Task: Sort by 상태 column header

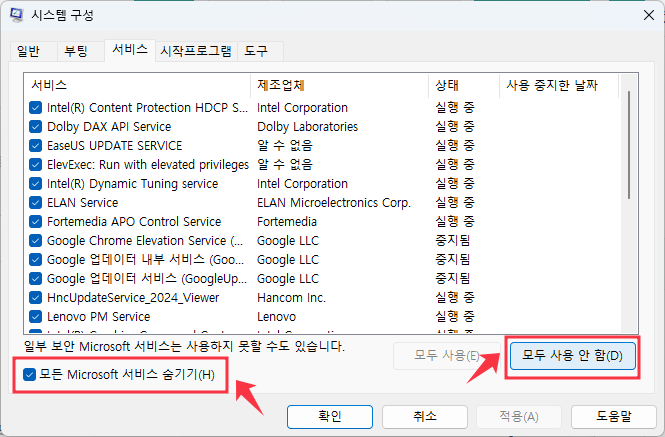Action: click(x=464, y=85)
